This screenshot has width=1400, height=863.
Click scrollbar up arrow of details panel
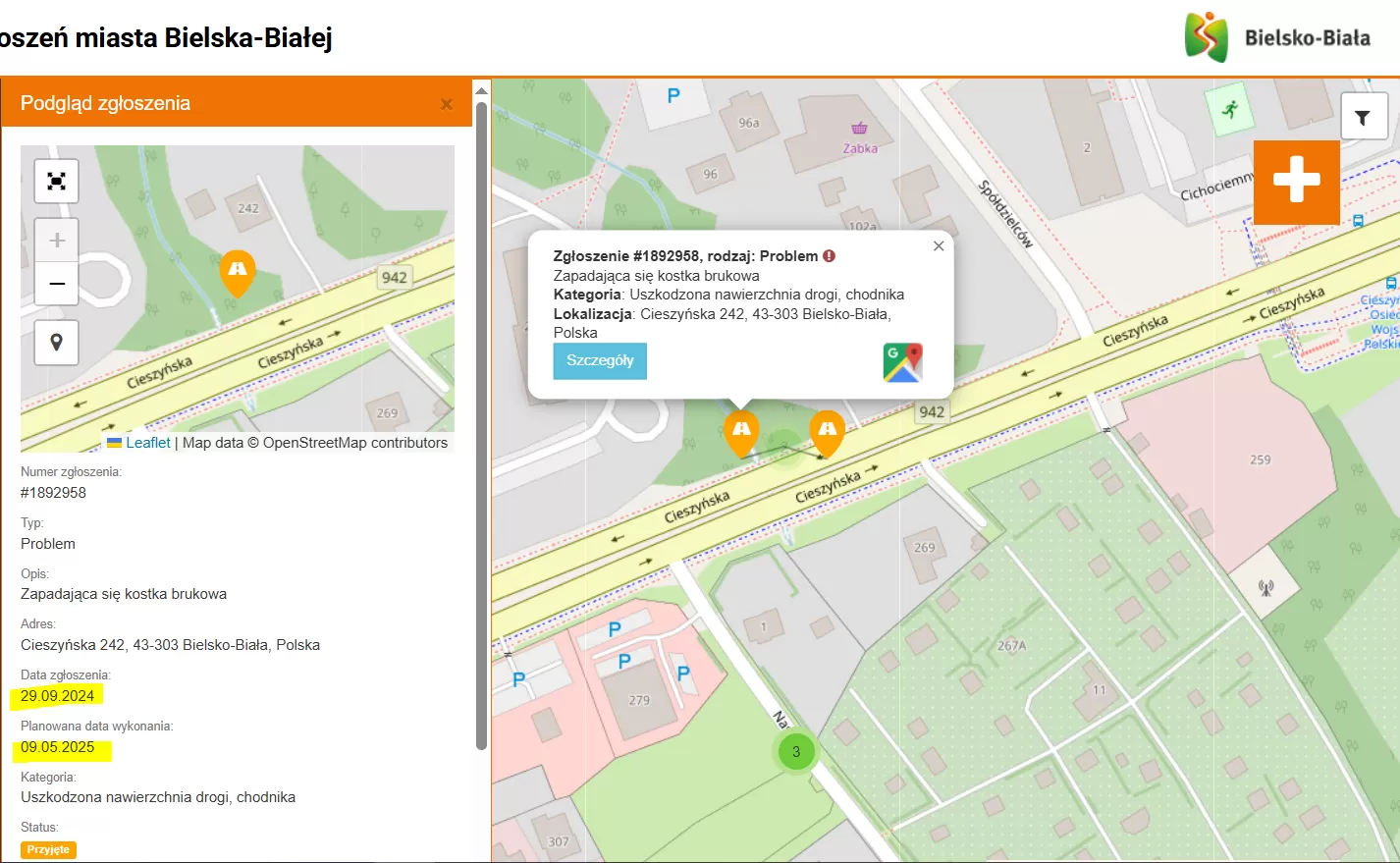[x=481, y=90]
